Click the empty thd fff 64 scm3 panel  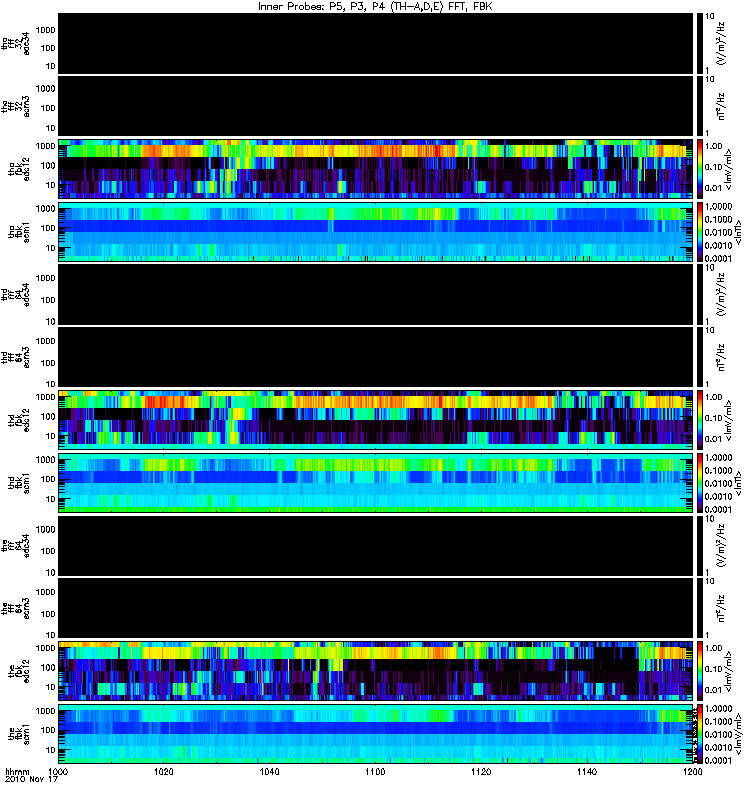(x=376, y=357)
